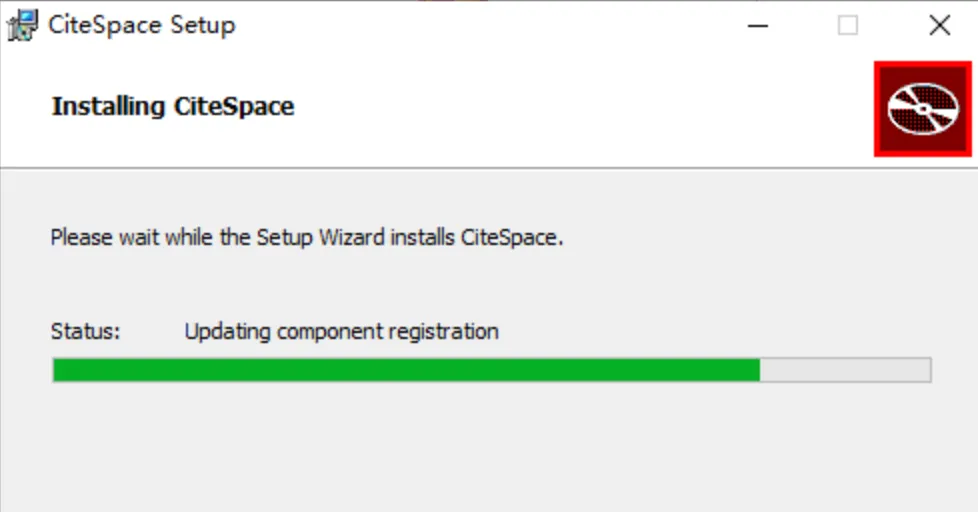Click the grayed-out maximize button
Screen dimensions: 978x512
pyautogui.click(x=848, y=26)
